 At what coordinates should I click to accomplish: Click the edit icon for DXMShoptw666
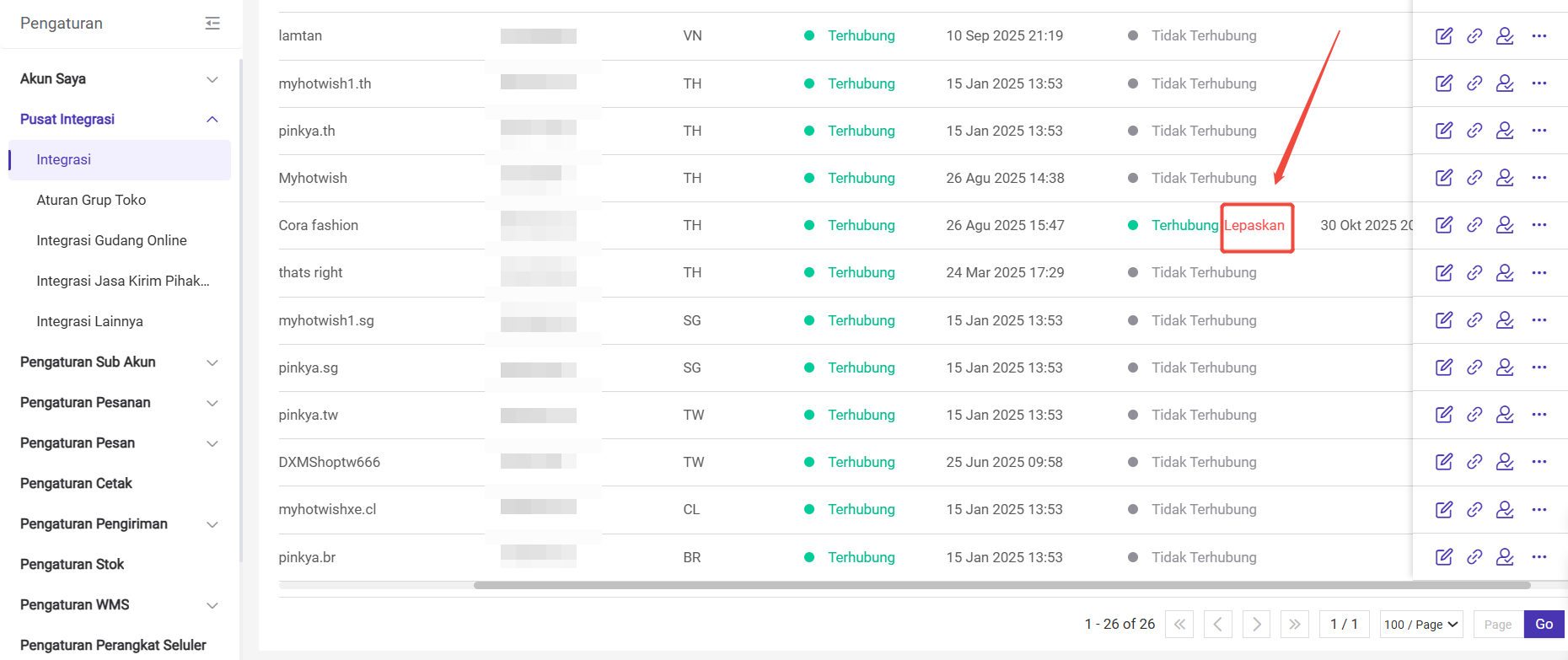pos(1444,462)
